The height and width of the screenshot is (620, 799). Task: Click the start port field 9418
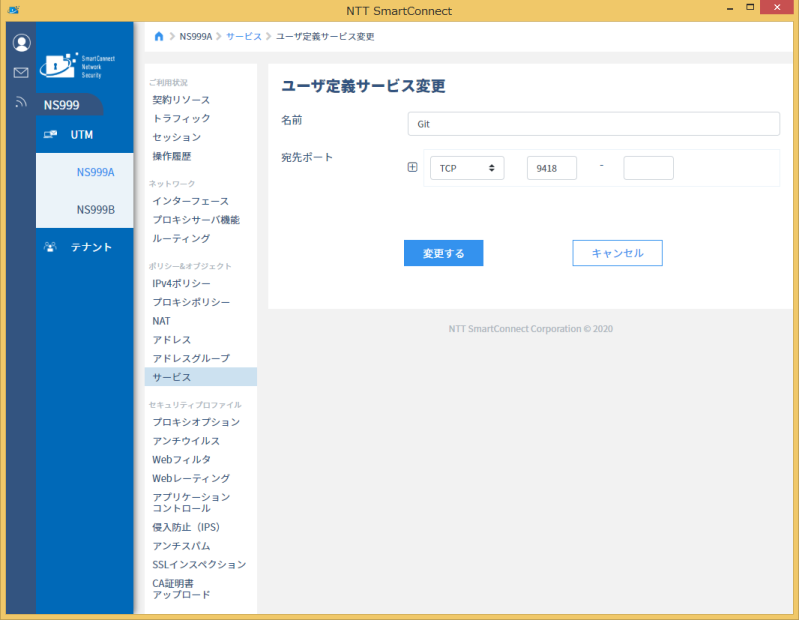pyautogui.click(x=552, y=168)
